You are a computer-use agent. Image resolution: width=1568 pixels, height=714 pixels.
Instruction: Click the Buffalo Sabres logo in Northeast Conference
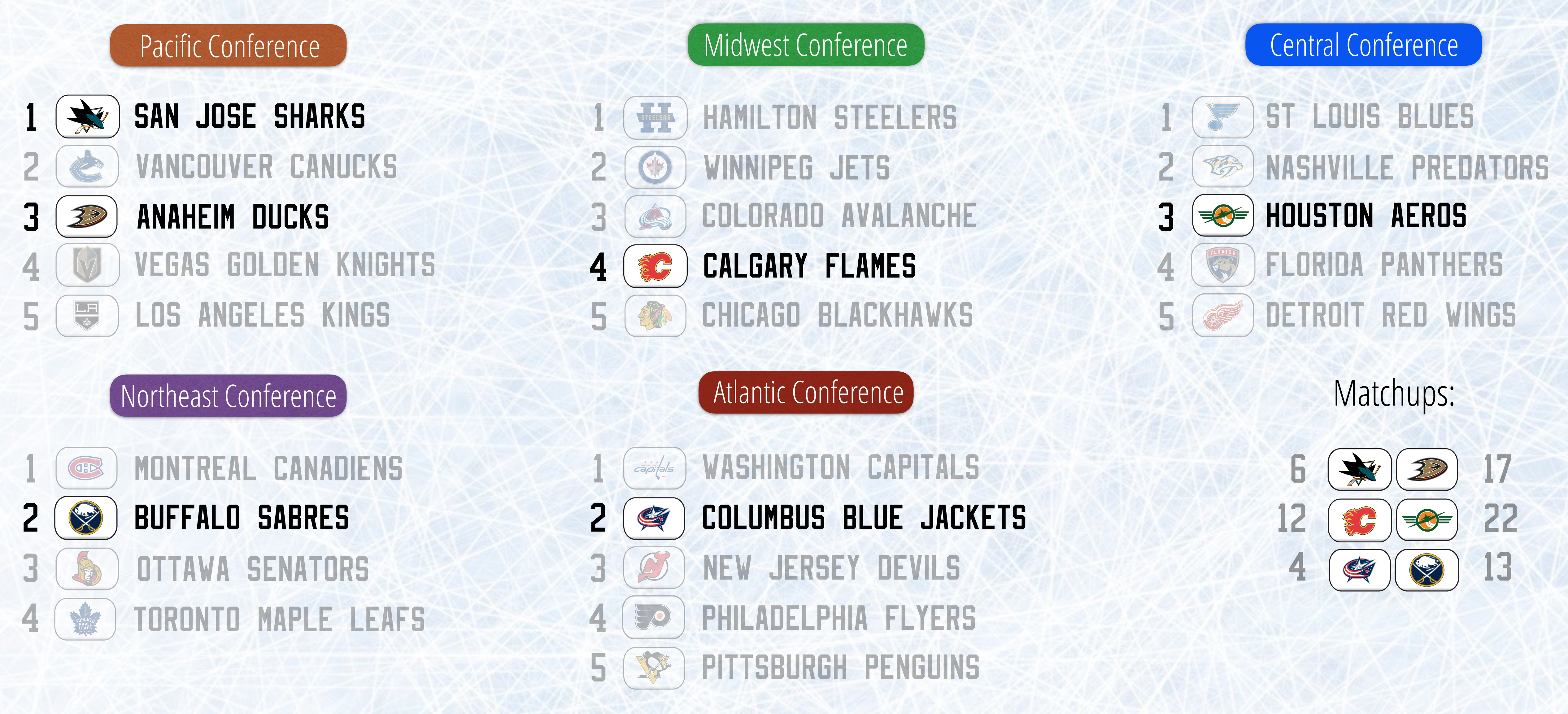coord(86,518)
